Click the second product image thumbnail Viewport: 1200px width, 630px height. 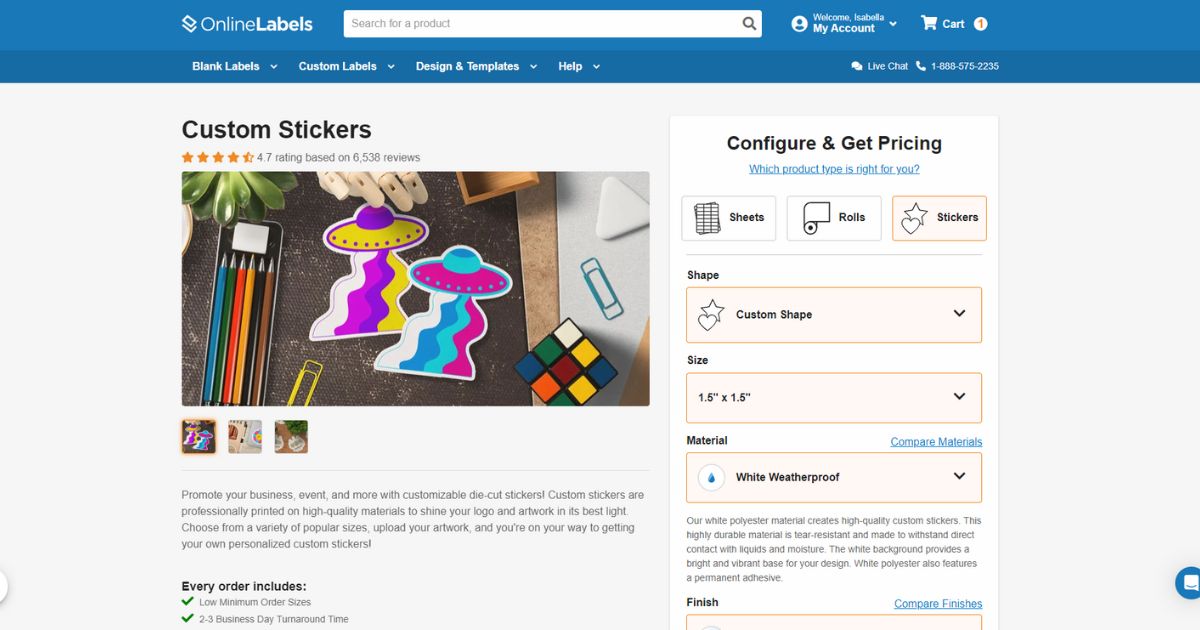tap(245, 437)
